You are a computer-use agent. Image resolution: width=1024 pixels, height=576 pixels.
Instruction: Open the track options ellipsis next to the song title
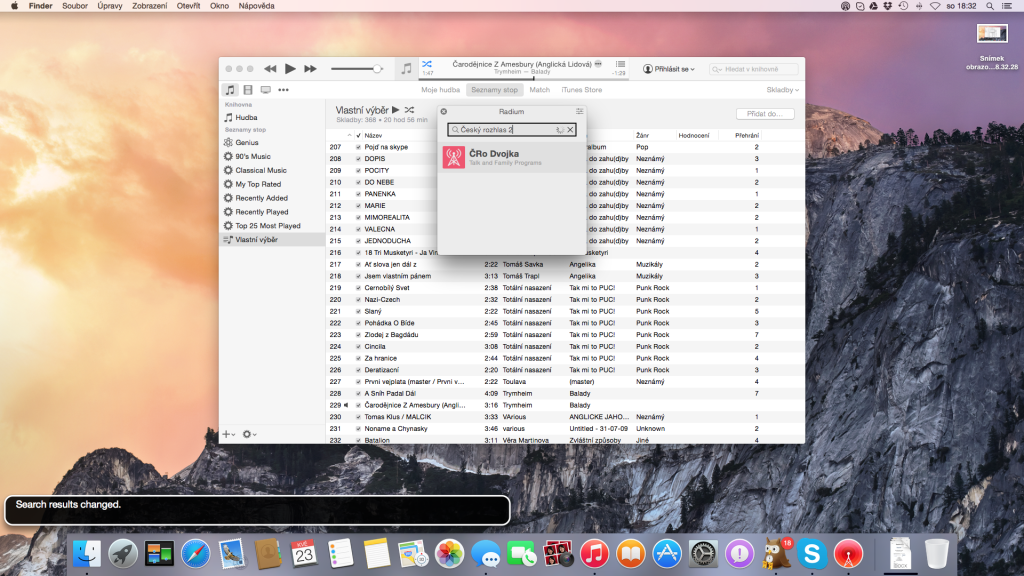598,64
